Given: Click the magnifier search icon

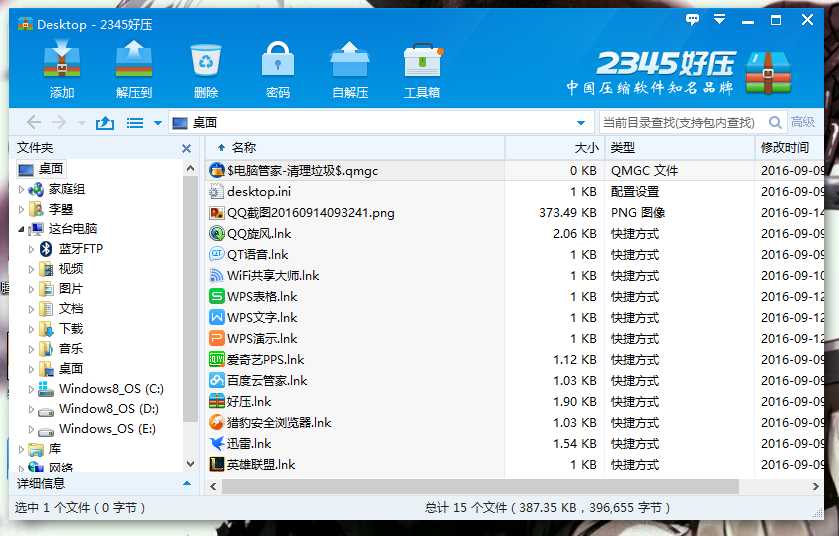Looking at the screenshot, I should pyautogui.click(x=775, y=122).
